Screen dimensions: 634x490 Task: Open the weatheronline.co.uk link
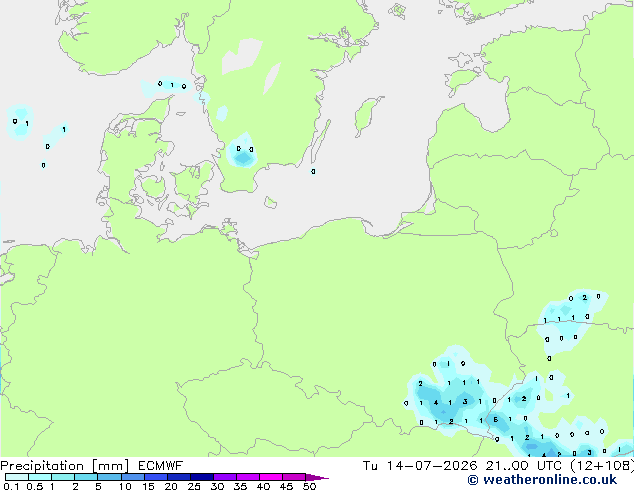(x=542, y=480)
